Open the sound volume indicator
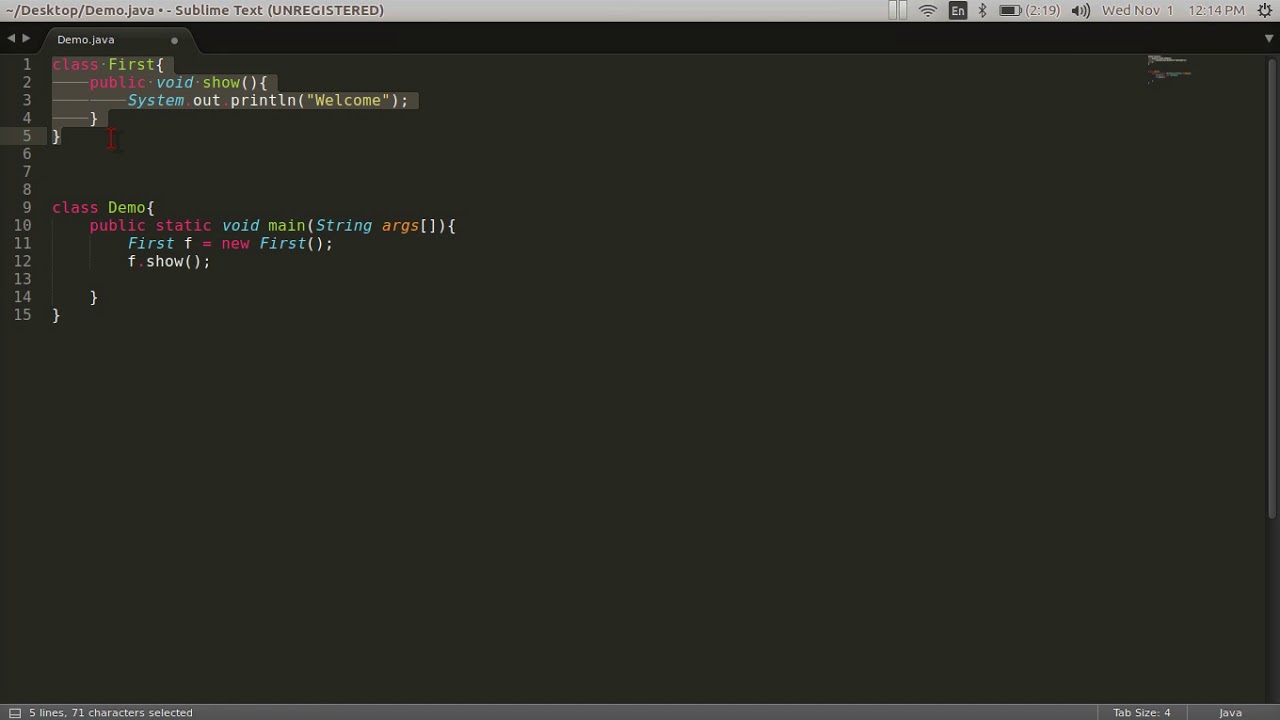This screenshot has width=1280, height=720. tap(1081, 10)
